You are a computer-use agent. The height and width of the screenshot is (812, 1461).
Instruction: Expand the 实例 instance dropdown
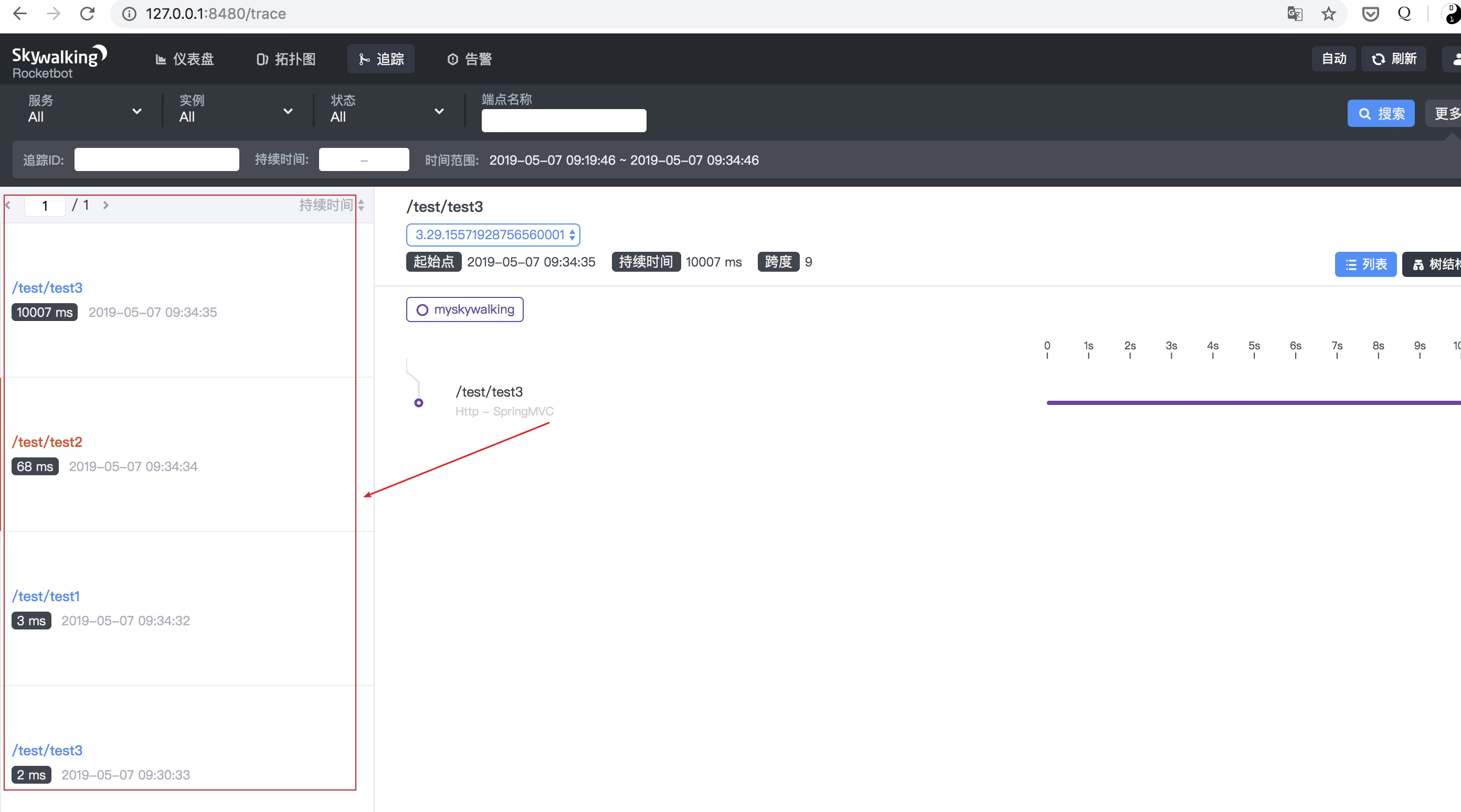coord(236,110)
